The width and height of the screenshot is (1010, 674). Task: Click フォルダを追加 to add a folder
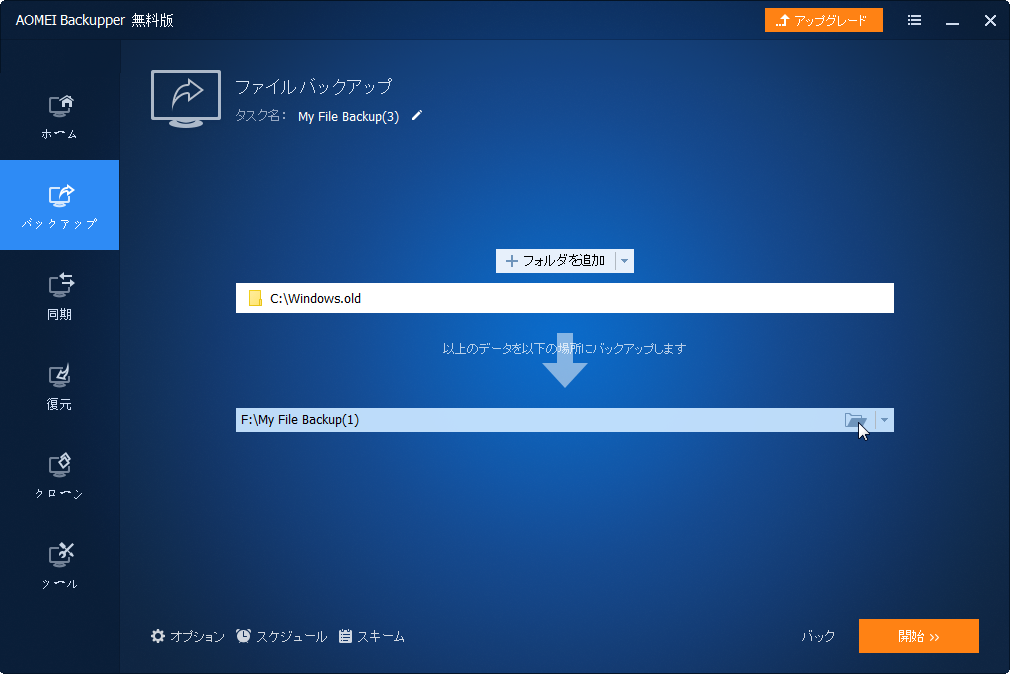point(555,261)
